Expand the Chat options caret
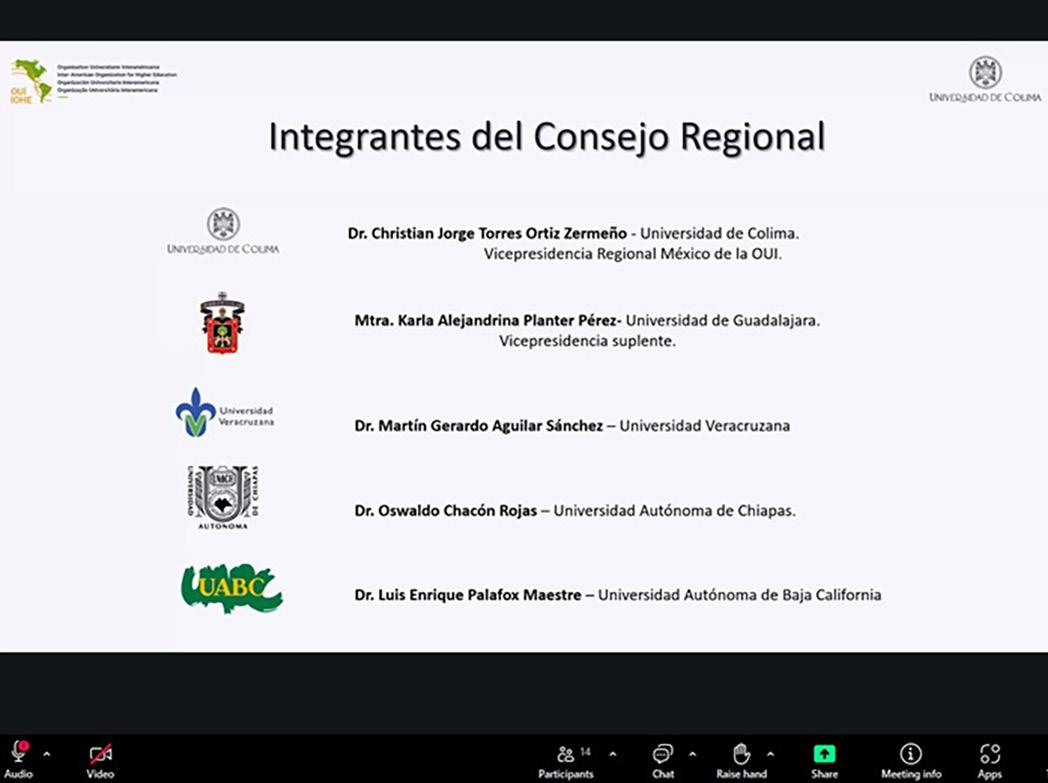The image size is (1048, 783). pos(692,754)
